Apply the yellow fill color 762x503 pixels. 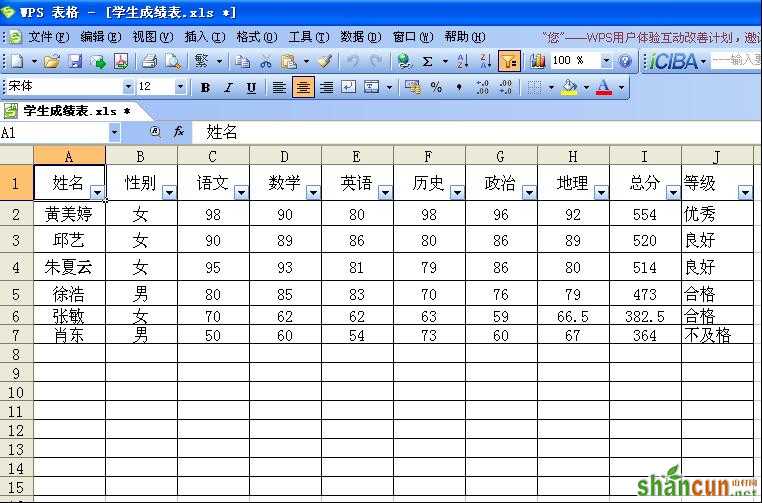[x=569, y=87]
